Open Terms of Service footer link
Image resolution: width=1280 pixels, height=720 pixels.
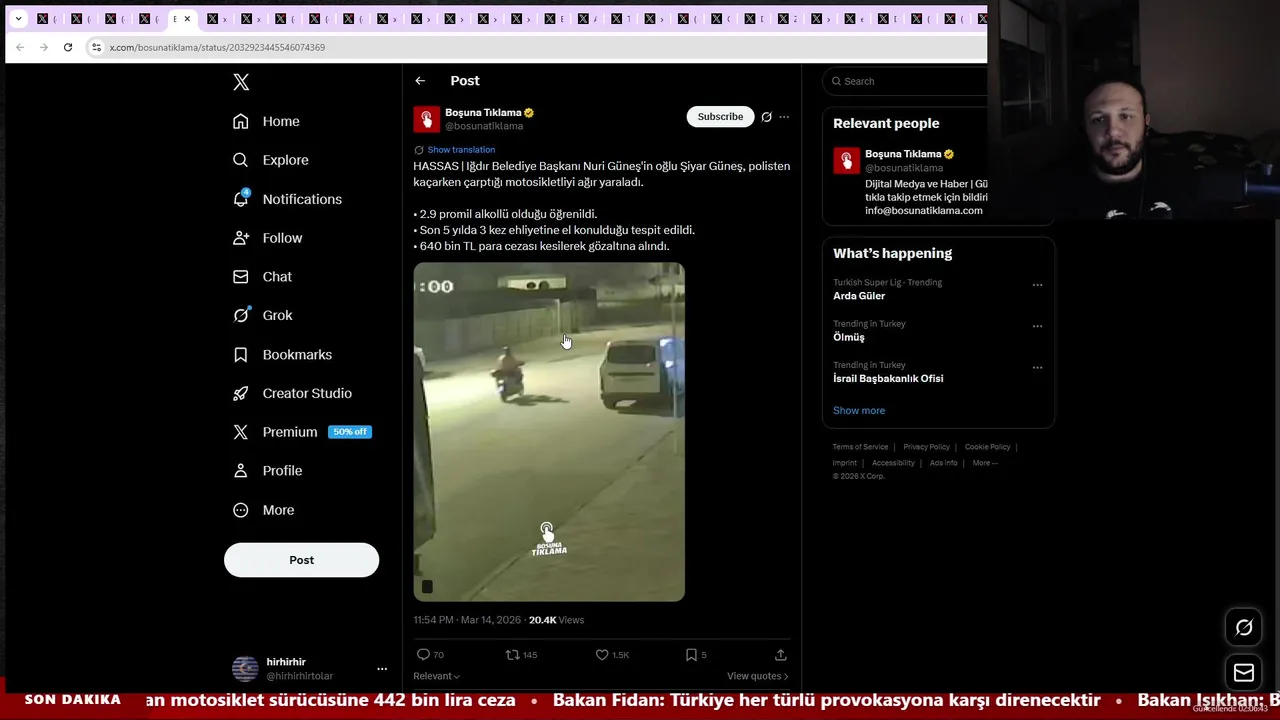[x=860, y=447]
